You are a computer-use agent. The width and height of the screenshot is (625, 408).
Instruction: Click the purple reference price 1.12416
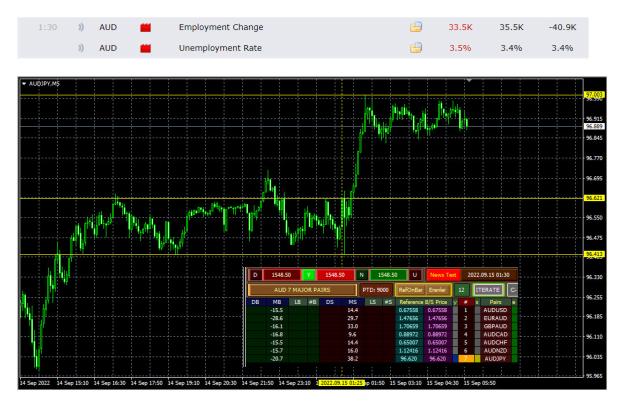coord(437,351)
